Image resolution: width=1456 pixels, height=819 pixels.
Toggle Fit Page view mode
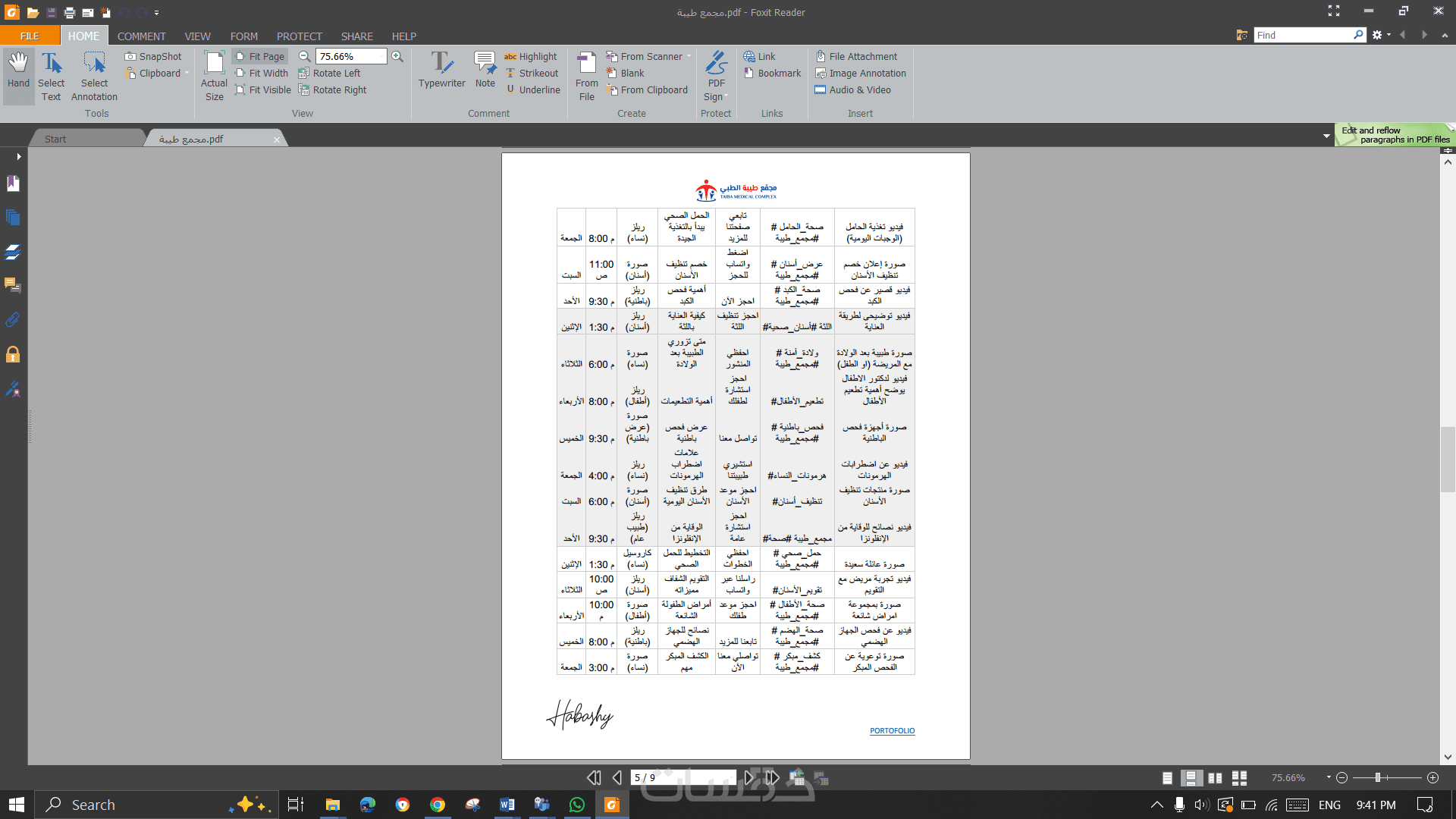[x=260, y=56]
